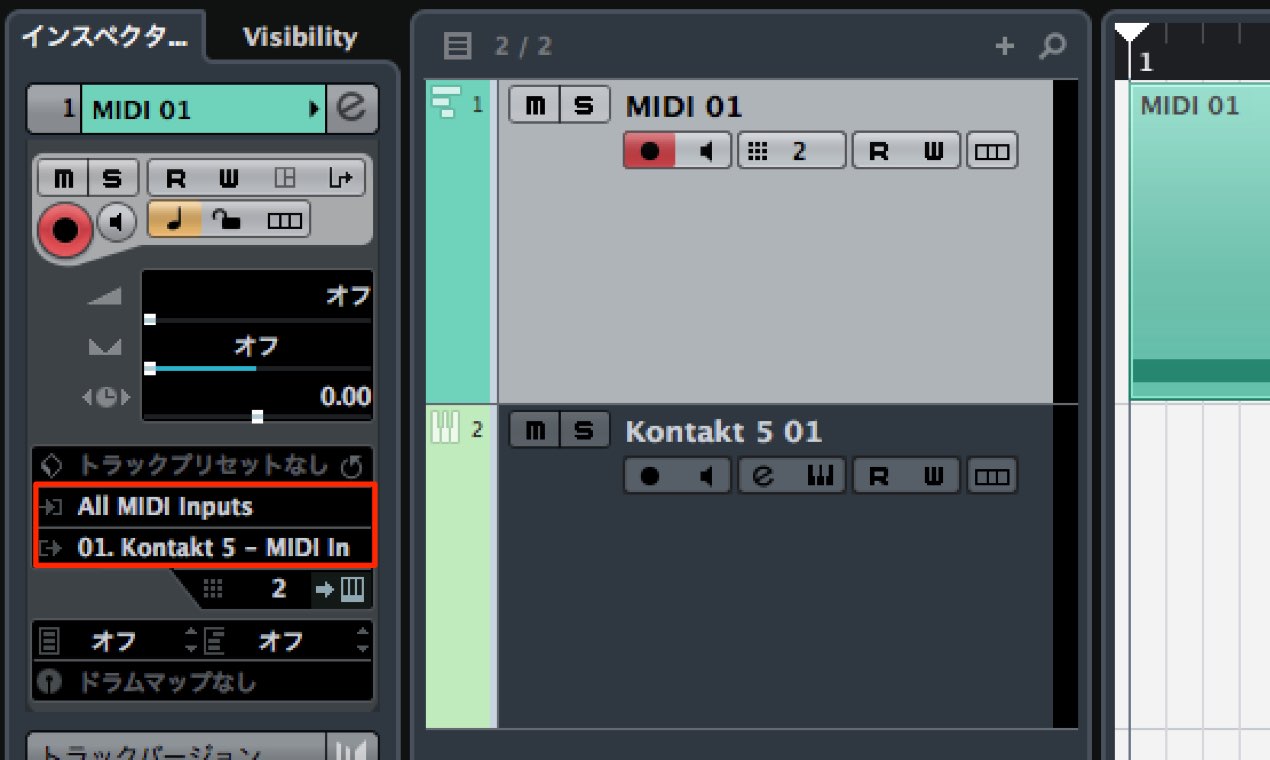Click the arrow icon right of input transformer in Inspector
This screenshot has height=760, width=1270.
click(340, 179)
